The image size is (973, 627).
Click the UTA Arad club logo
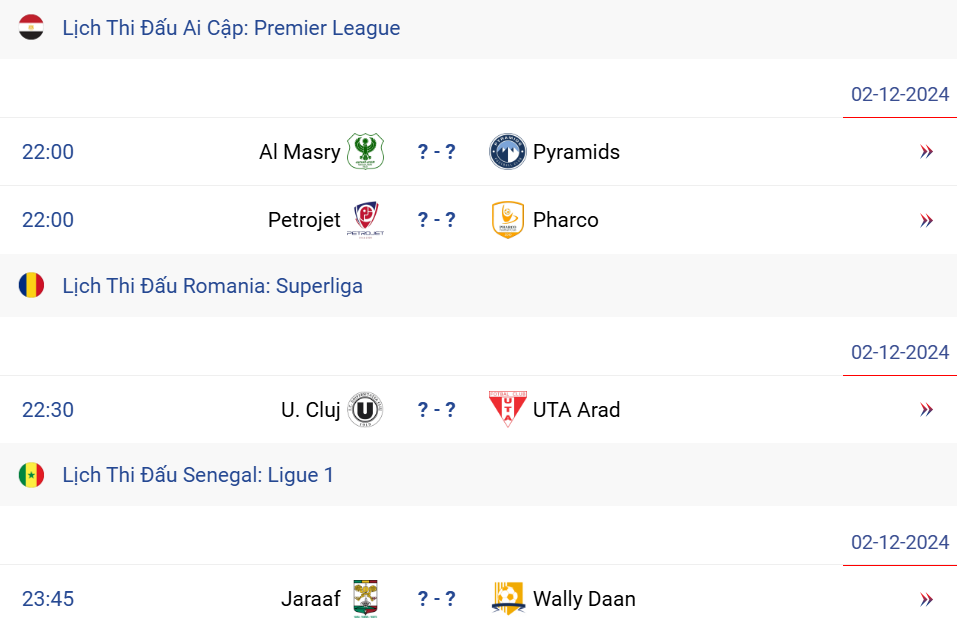coord(508,409)
